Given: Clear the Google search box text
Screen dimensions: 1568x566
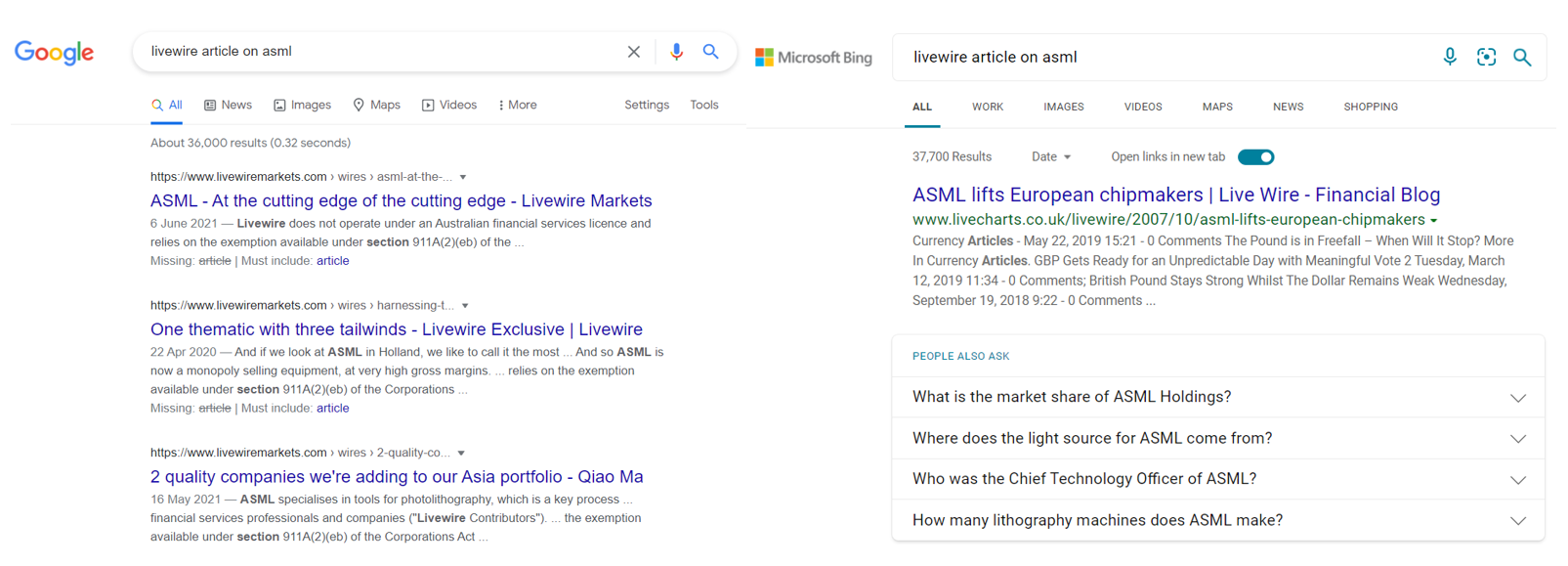Looking at the screenshot, I should coord(633,52).
